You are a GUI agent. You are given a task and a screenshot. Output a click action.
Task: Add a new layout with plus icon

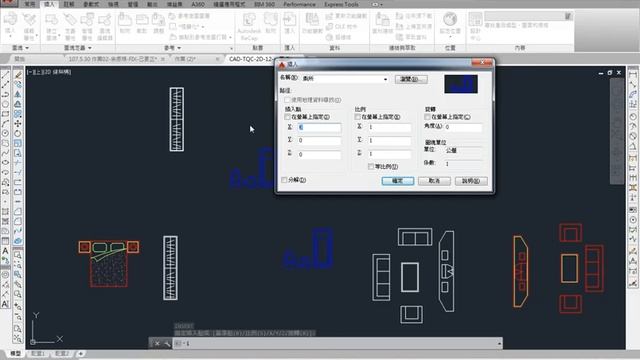(x=80, y=353)
